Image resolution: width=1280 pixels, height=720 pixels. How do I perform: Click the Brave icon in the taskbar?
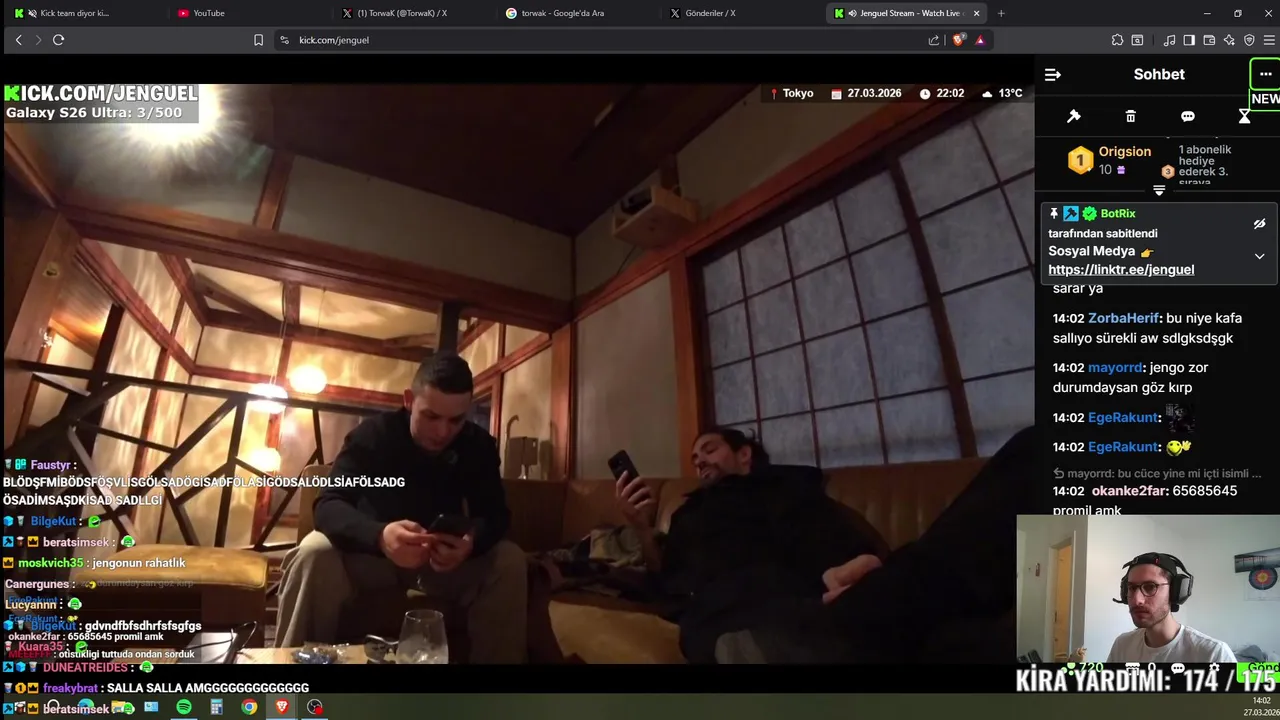pyautogui.click(x=282, y=707)
